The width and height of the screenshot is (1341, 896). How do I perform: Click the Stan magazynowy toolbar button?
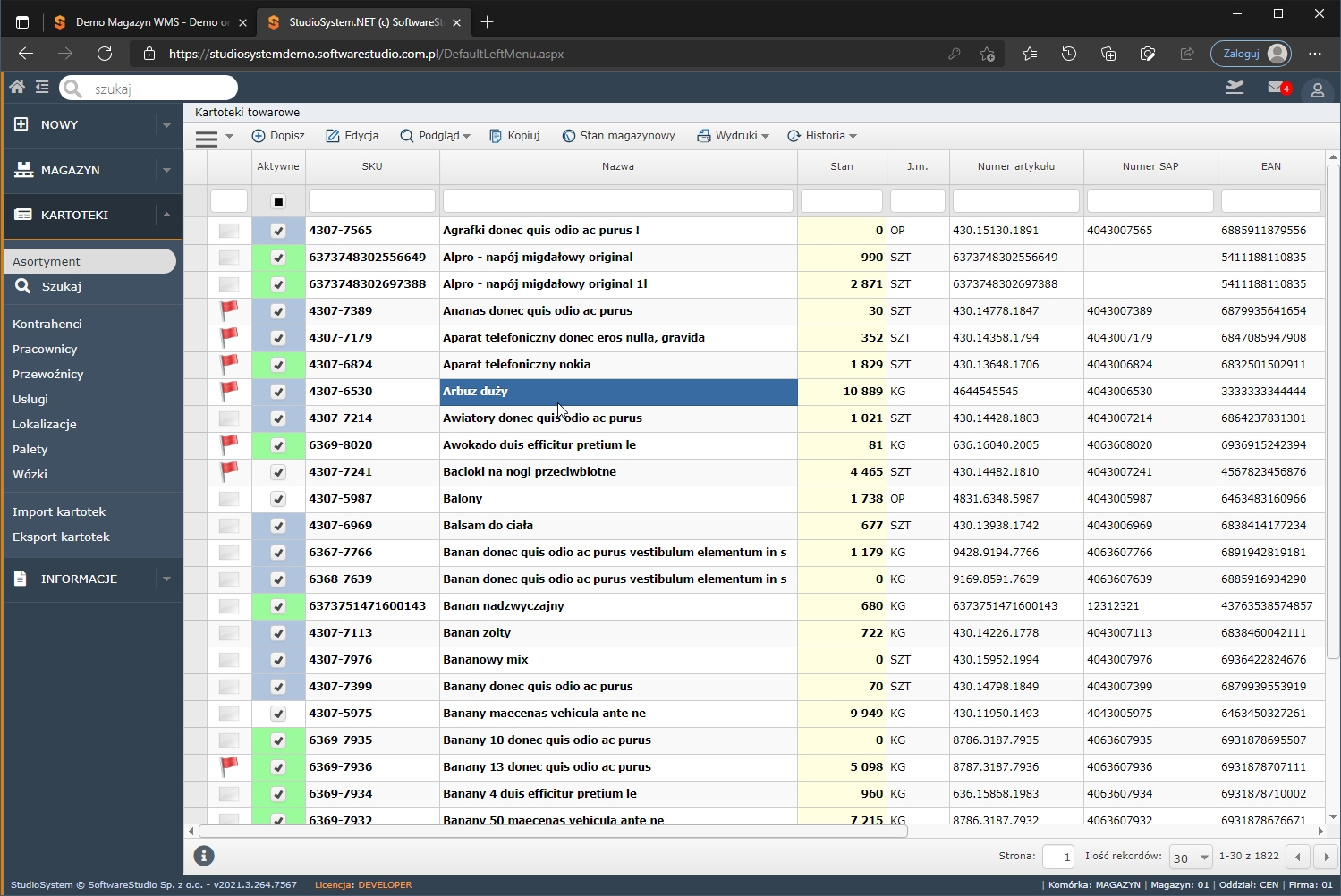618,136
